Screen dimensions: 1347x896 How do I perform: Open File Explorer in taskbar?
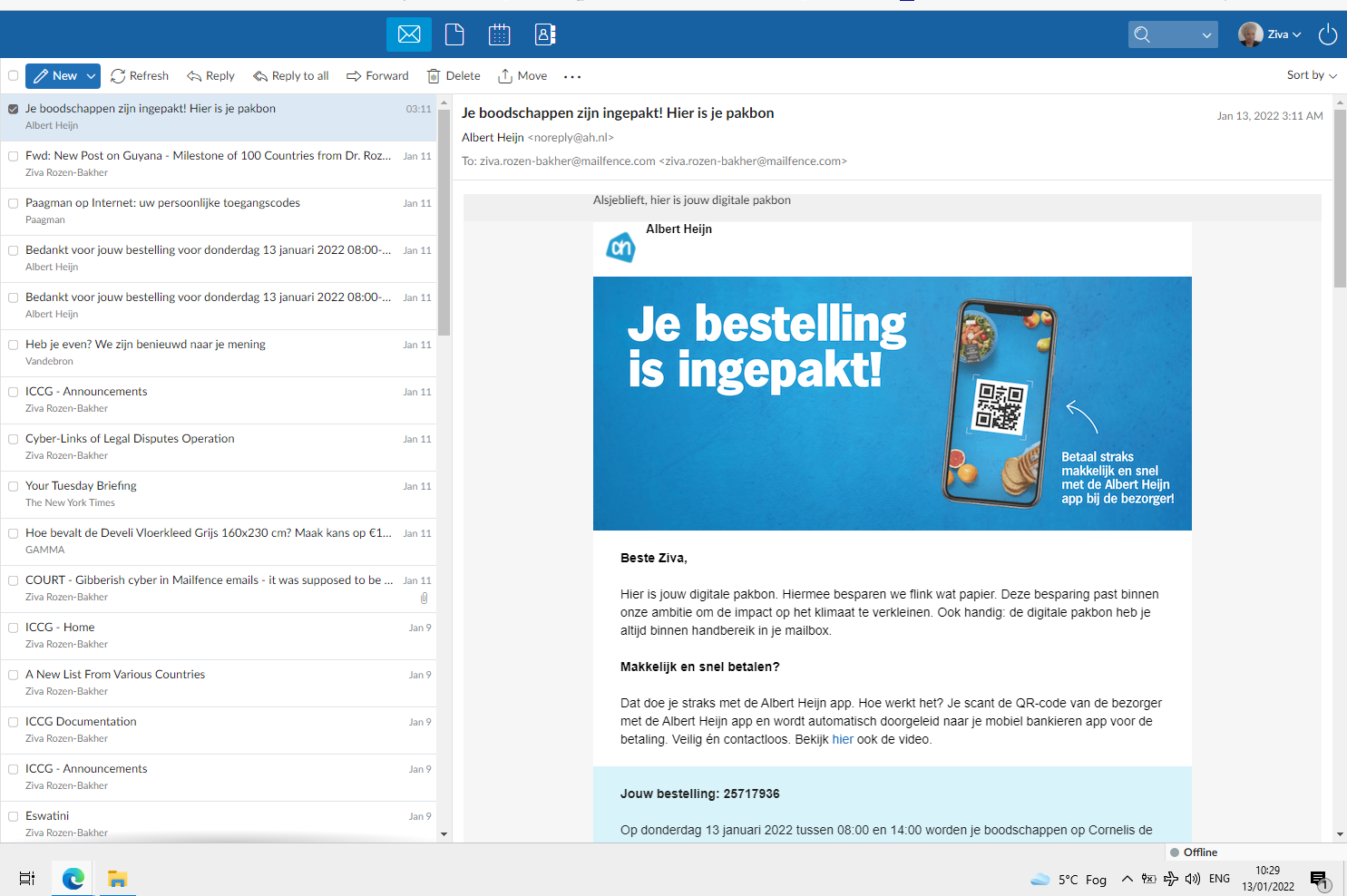point(117,878)
